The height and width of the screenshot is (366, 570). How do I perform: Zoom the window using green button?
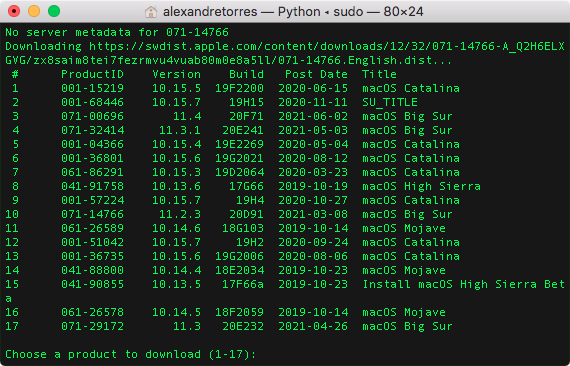point(54,11)
